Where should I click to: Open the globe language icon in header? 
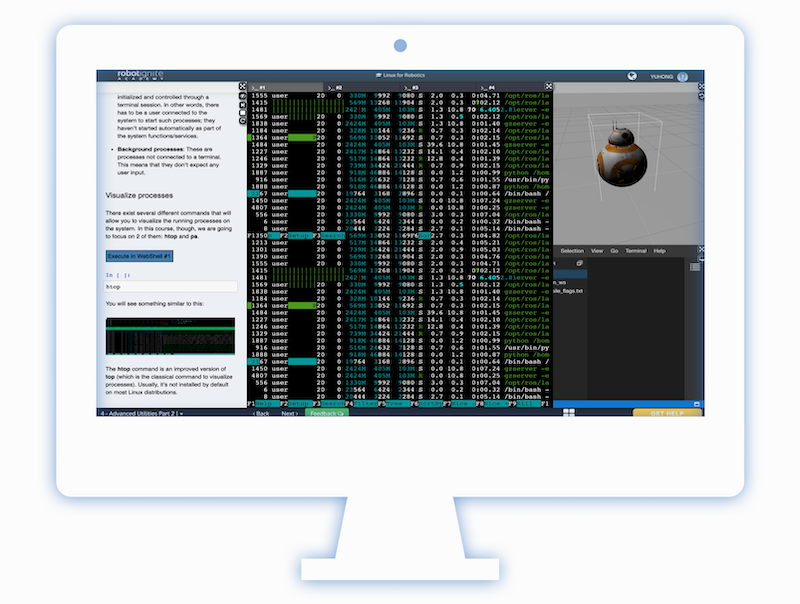pos(632,76)
